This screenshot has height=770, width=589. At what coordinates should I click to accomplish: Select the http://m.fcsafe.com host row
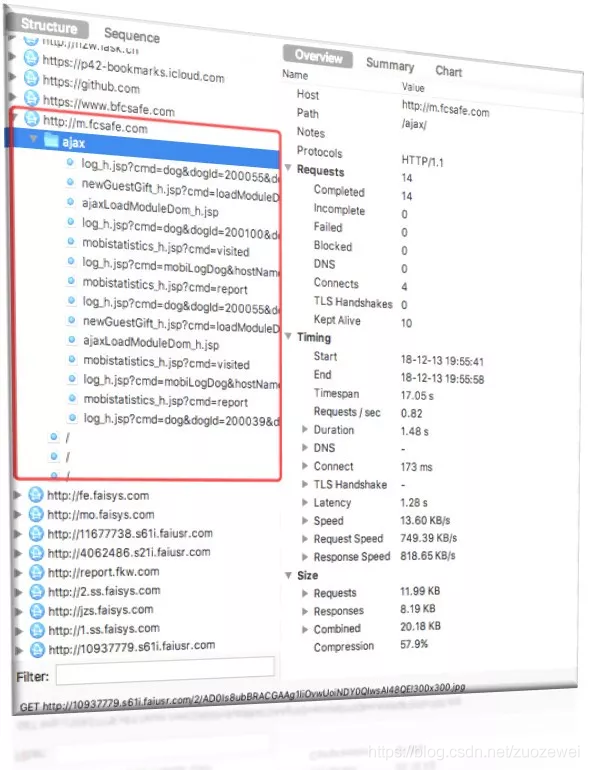[x=95, y=124]
